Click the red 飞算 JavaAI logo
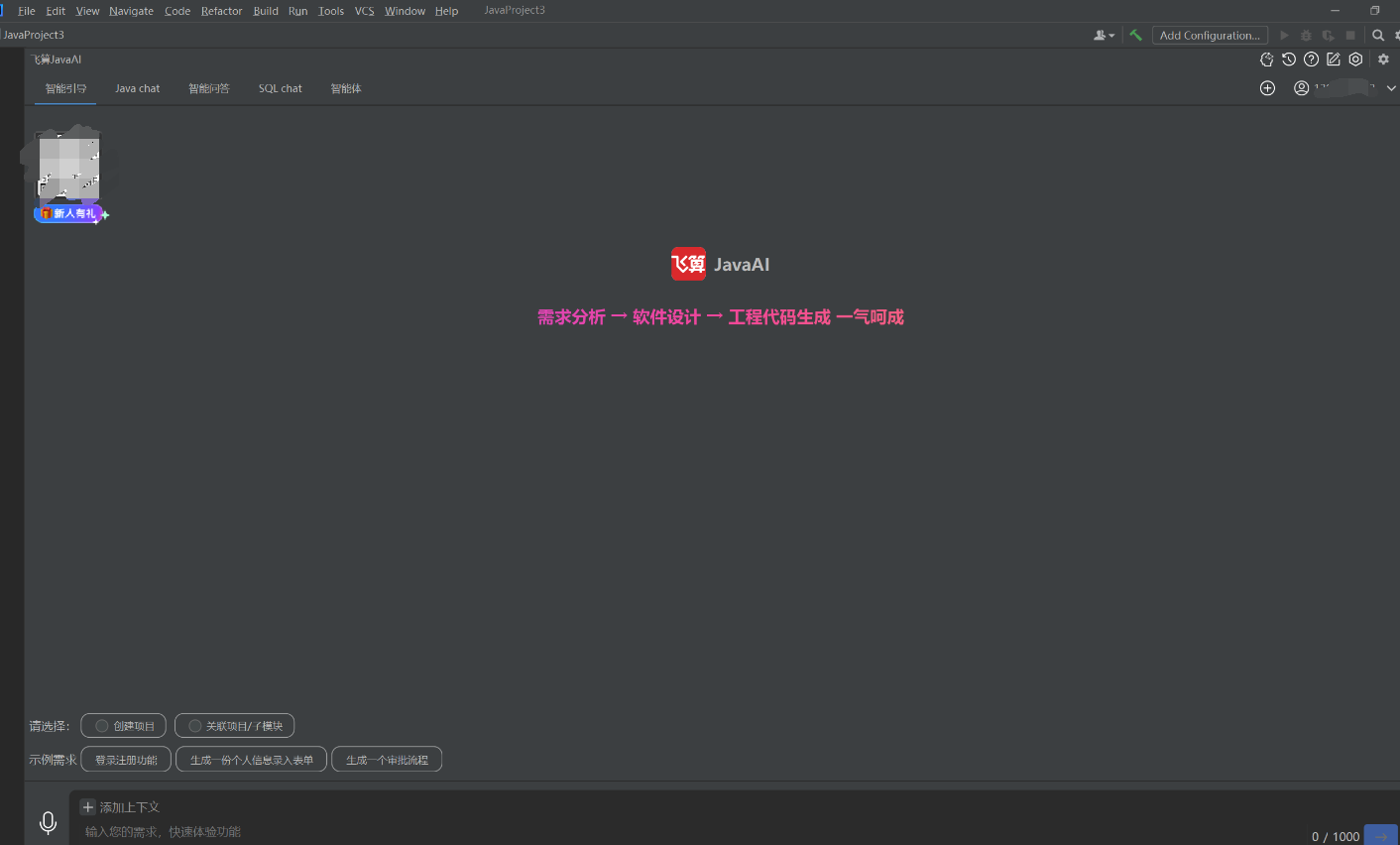The height and width of the screenshot is (845, 1400). [688, 264]
